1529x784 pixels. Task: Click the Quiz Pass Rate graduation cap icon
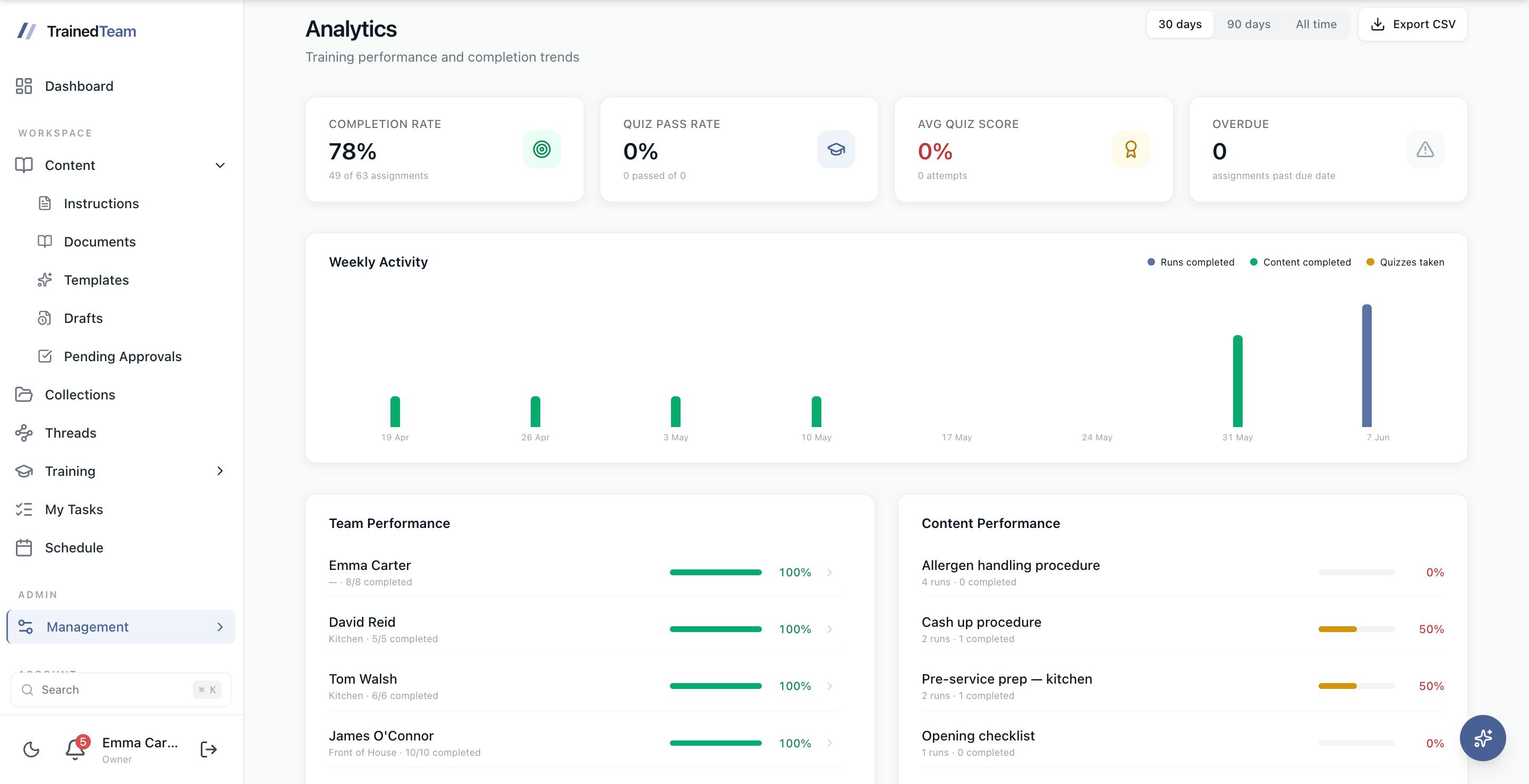click(836, 149)
